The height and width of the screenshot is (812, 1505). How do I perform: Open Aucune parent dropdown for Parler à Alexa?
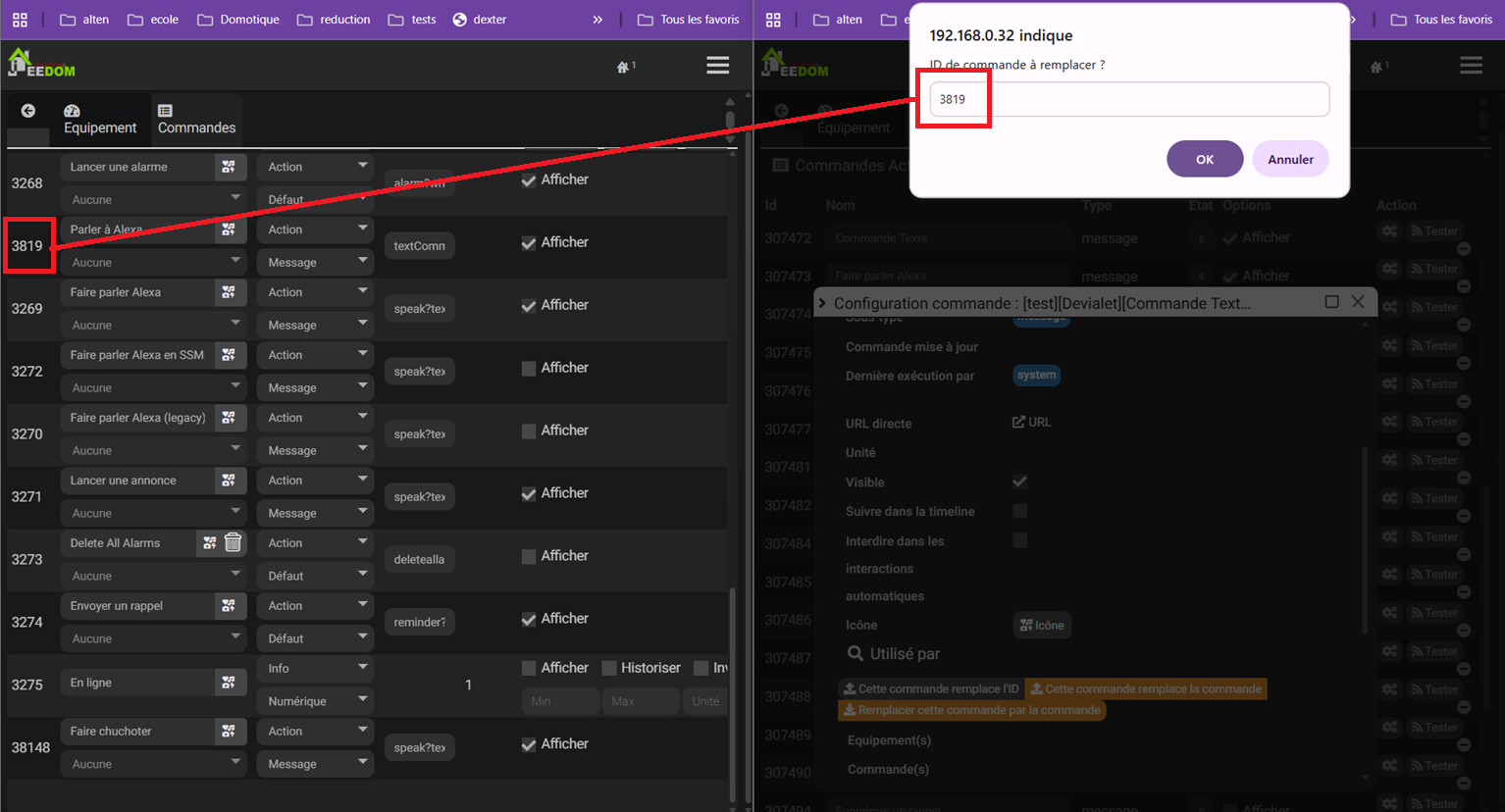pos(153,262)
